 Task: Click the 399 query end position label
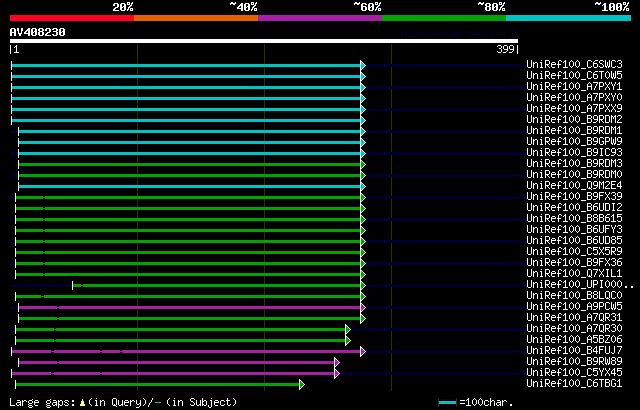click(x=505, y=49)
